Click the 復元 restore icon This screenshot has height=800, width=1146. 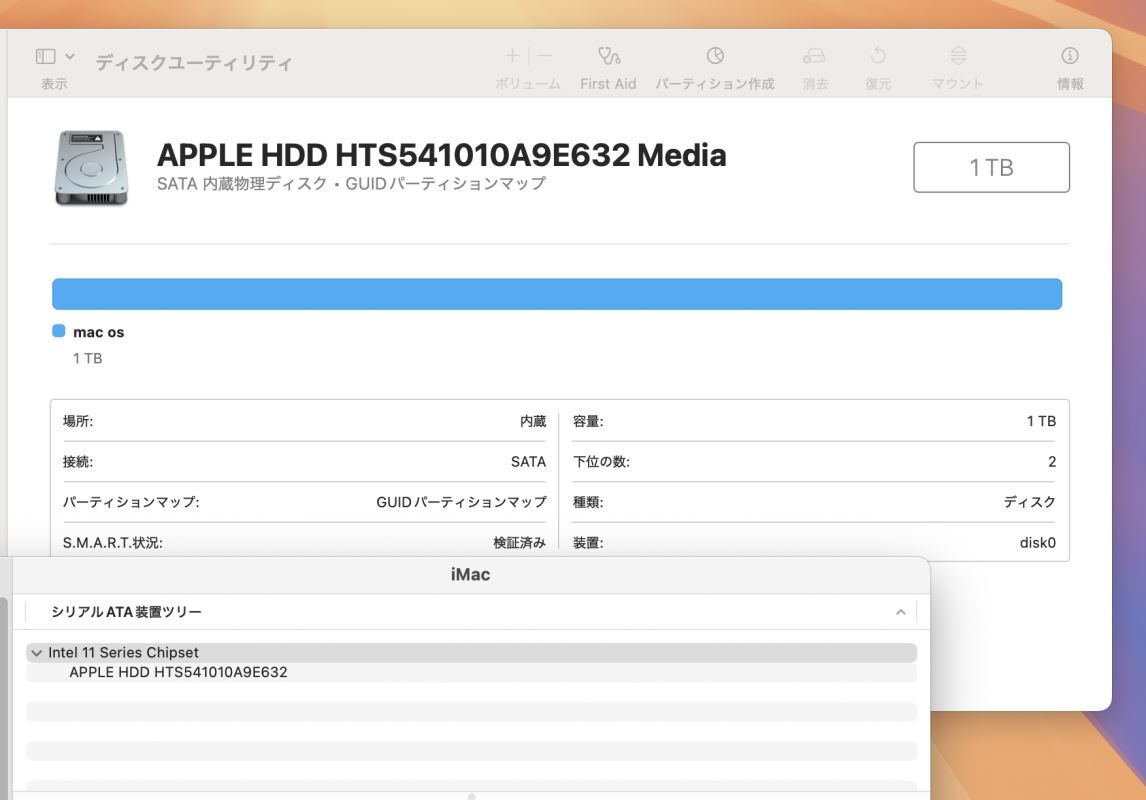tap(877, 56)
